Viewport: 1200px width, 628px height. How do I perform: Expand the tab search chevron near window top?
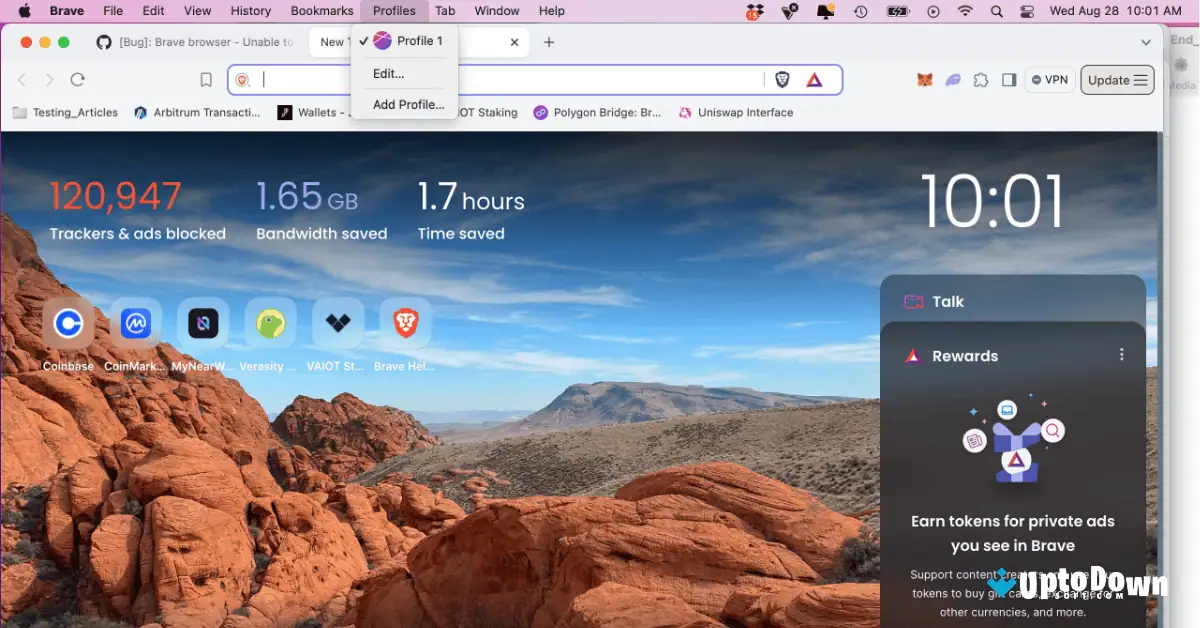1146,42
